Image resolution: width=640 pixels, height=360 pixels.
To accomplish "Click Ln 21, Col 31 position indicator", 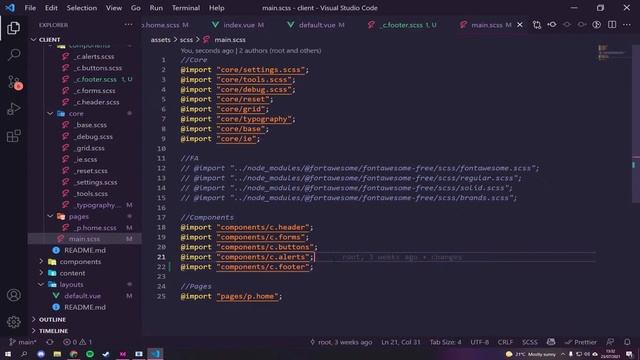I will coord(400,342).
